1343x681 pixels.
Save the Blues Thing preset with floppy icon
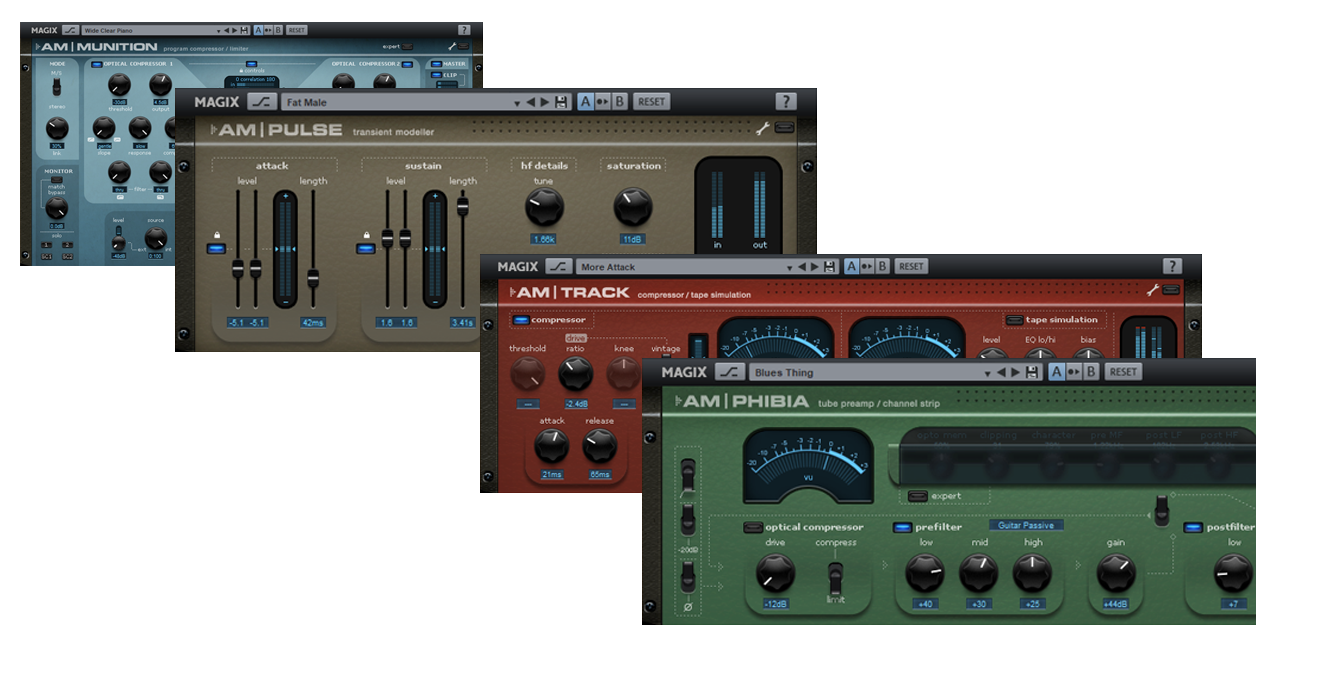coord(1031,373)
